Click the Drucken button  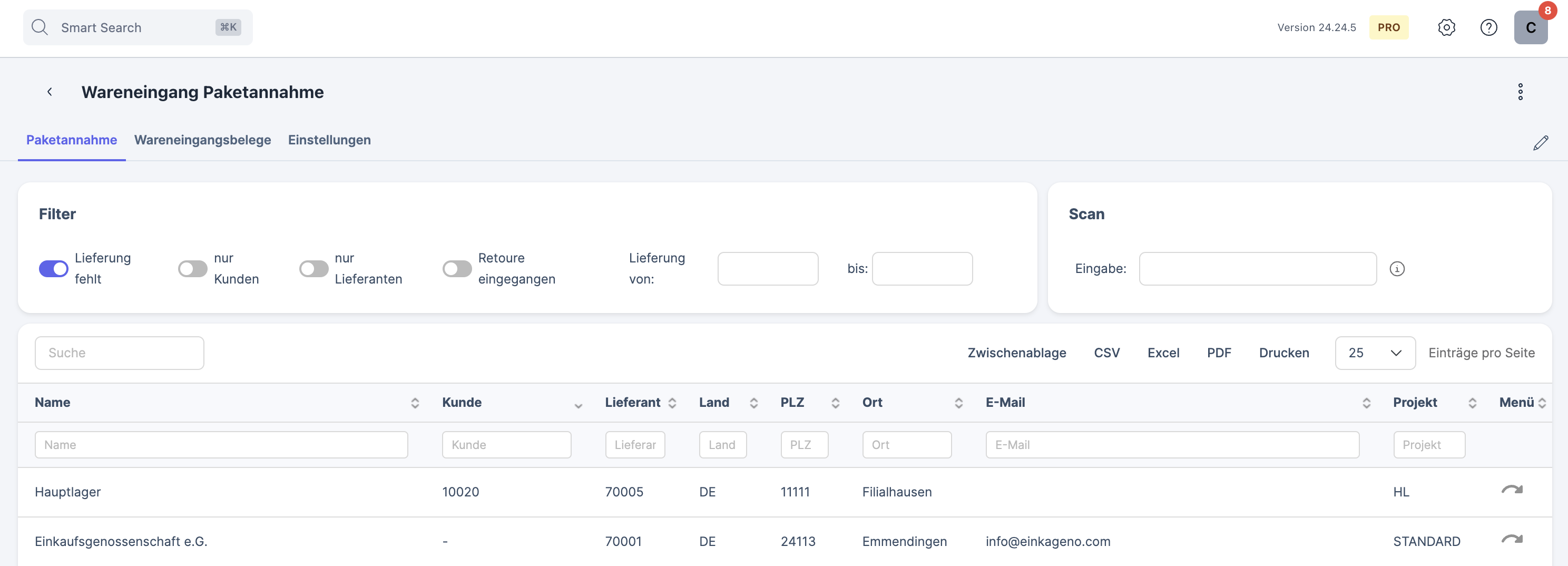tap(1283, 353)
